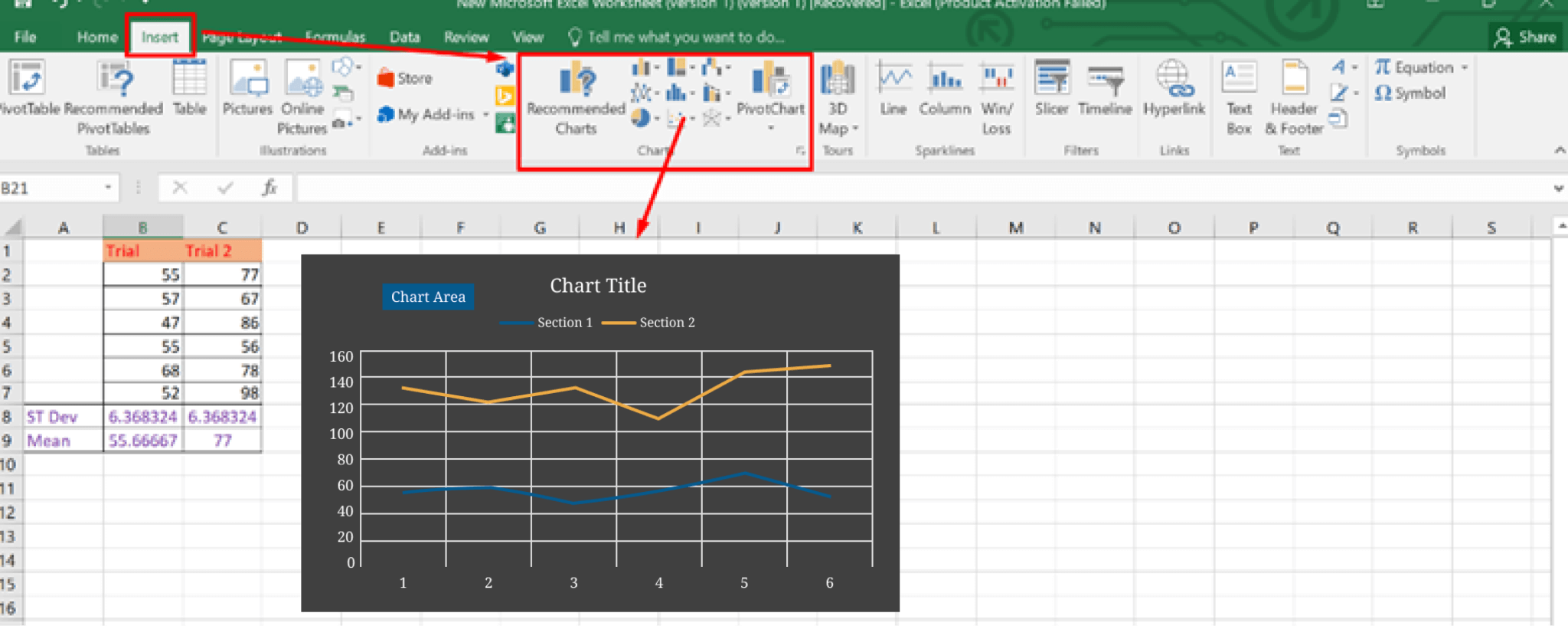Open Recommended PivotTables

click(x=113, y=97)
